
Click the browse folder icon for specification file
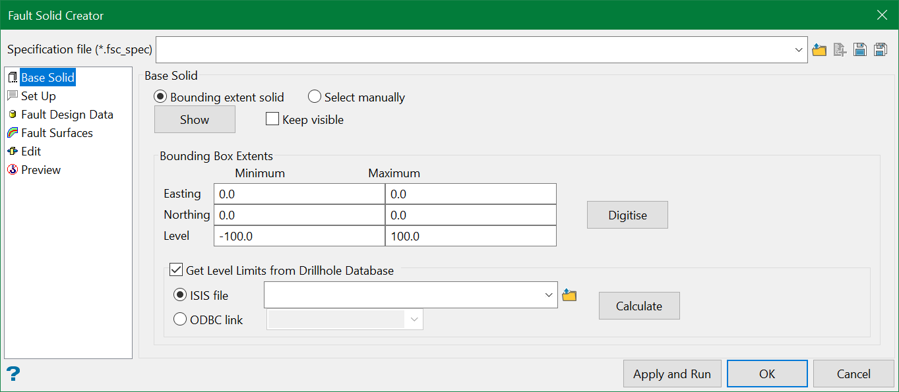tap(819, 50)
